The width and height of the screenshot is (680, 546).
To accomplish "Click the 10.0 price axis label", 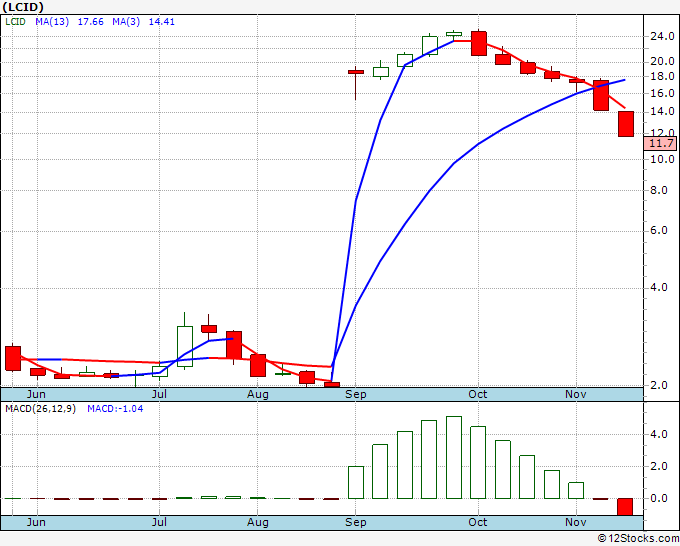I will tap(662, 159).
